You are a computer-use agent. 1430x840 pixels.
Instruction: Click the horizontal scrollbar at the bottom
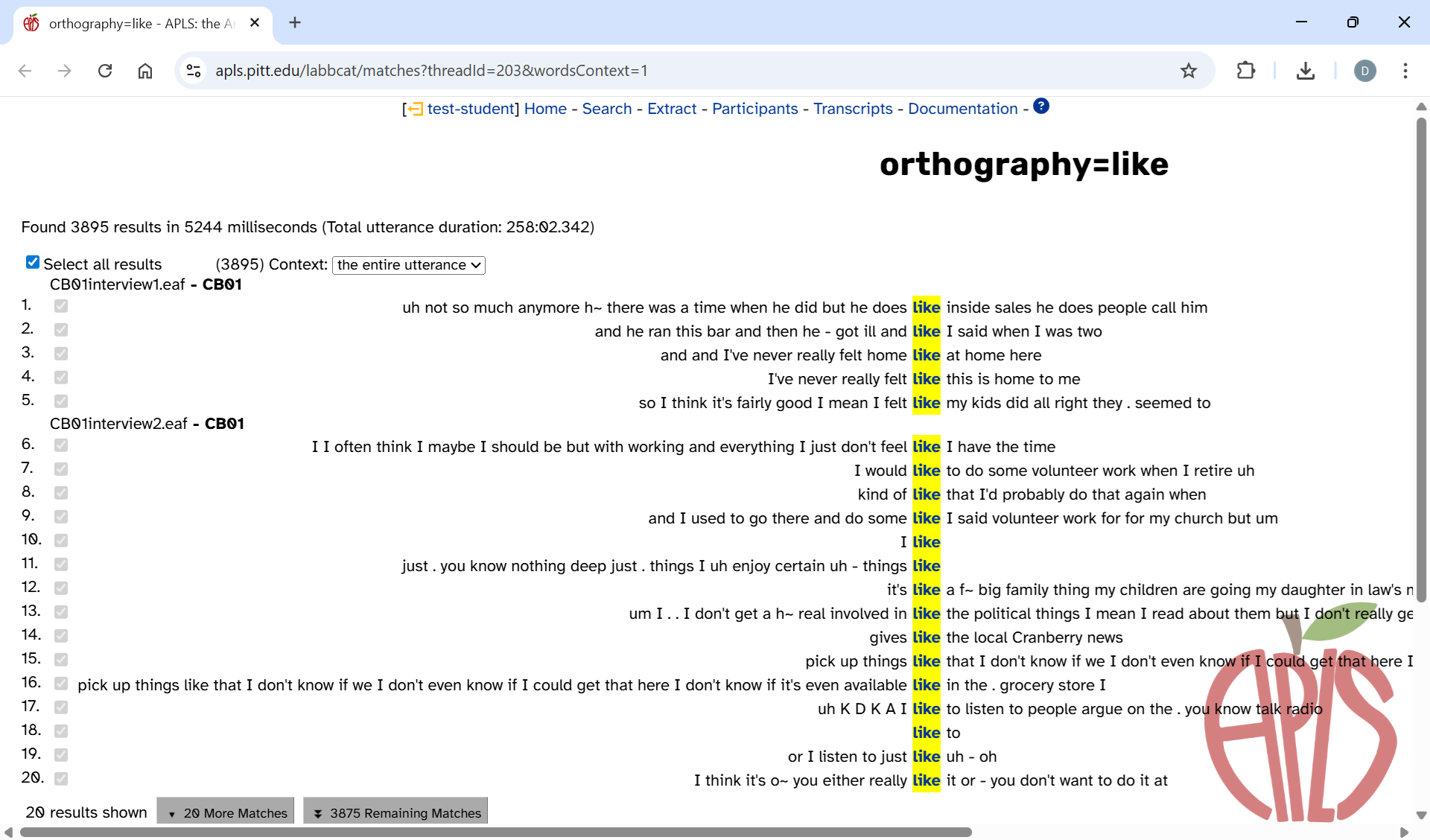[495, 832]
